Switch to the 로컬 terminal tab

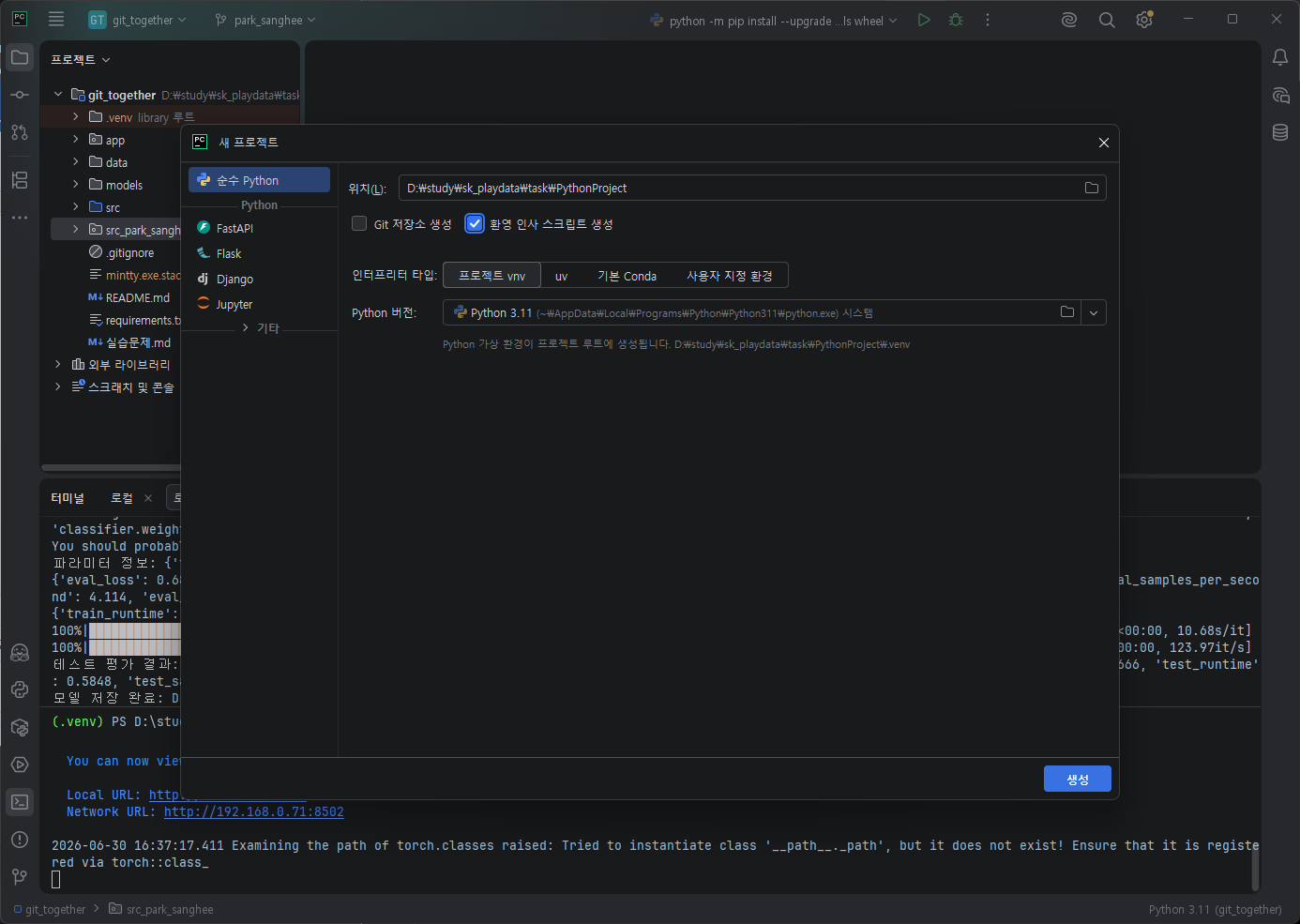pyautogui.click(x=122, y=498)
